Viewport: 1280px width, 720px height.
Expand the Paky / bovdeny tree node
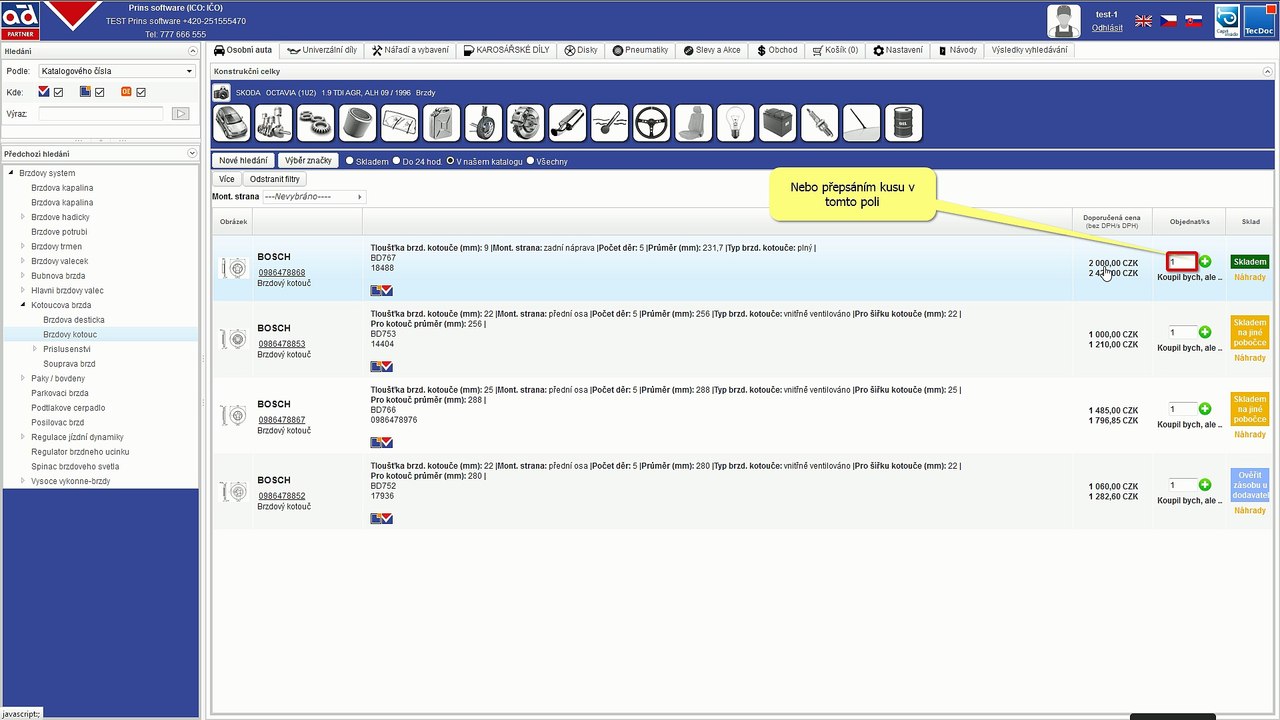(x=23, y=378)
